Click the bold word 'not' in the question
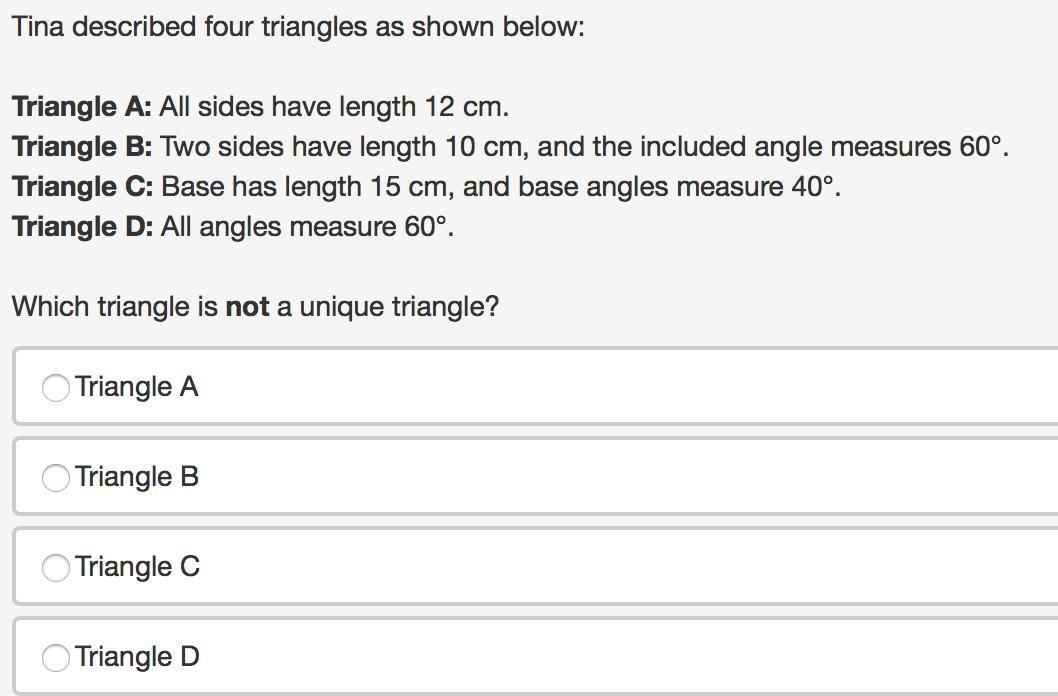Screen dimensions: 1058x696 tap(247, 307)
